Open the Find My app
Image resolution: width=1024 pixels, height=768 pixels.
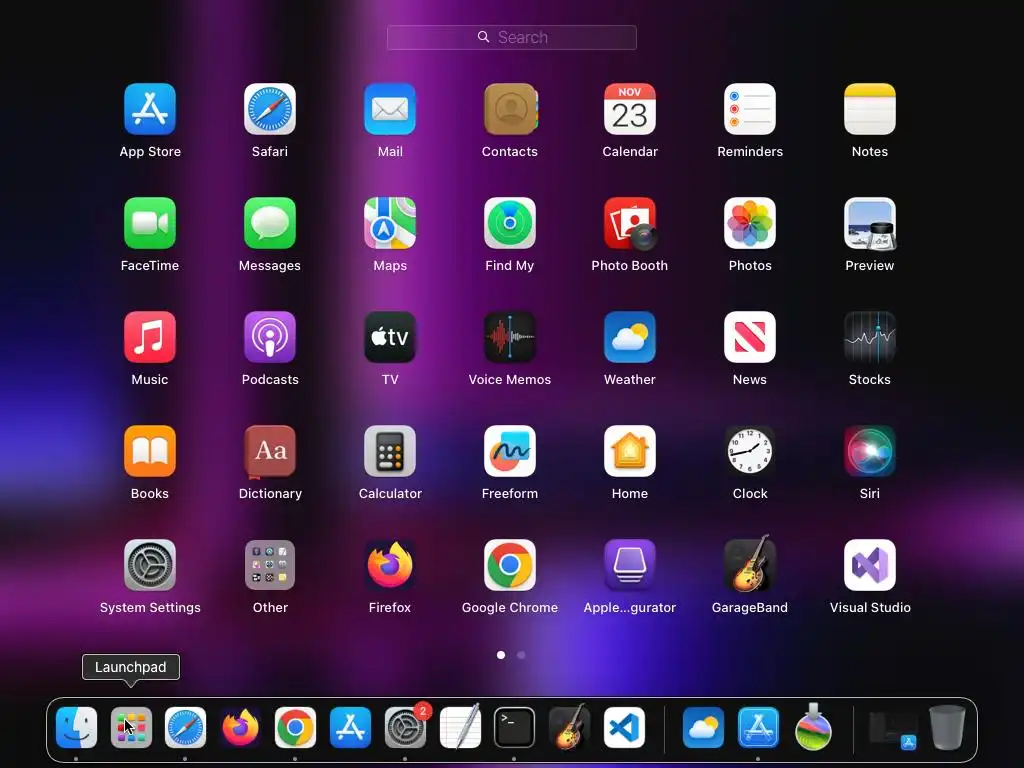click(510, 223)
